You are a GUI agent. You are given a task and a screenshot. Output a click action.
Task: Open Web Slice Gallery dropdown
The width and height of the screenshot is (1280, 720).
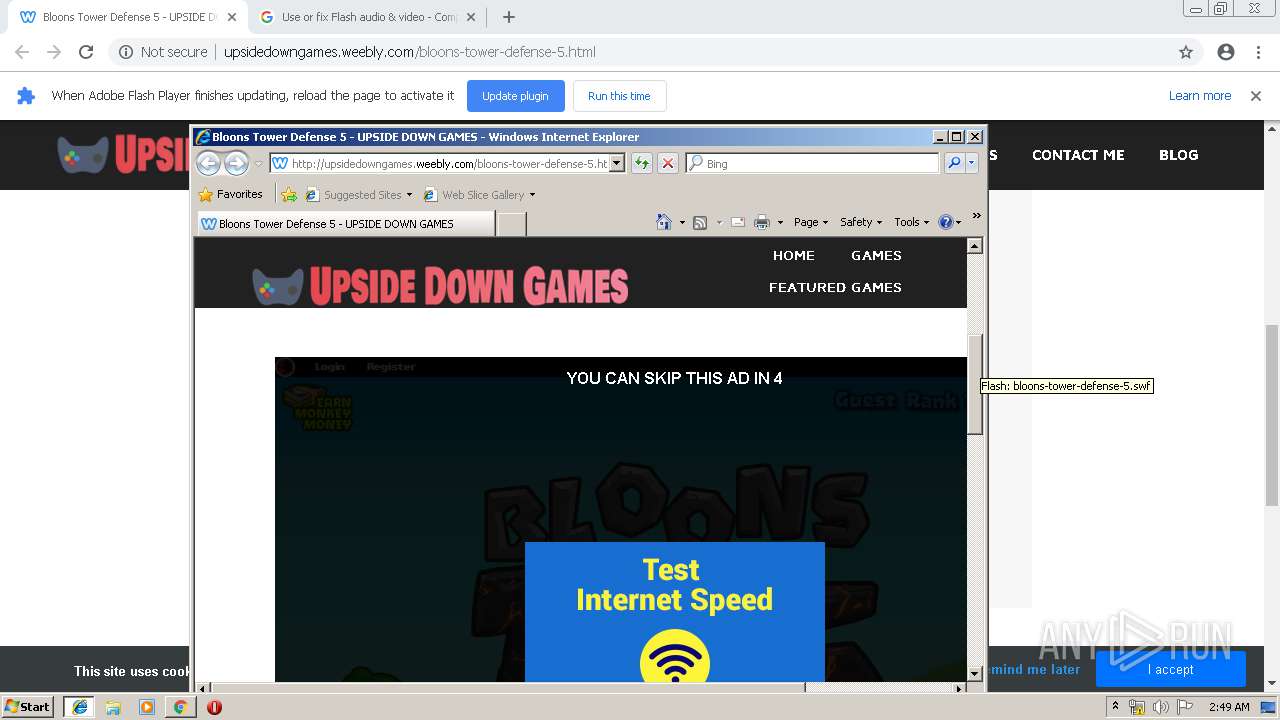tap(480, 195)
